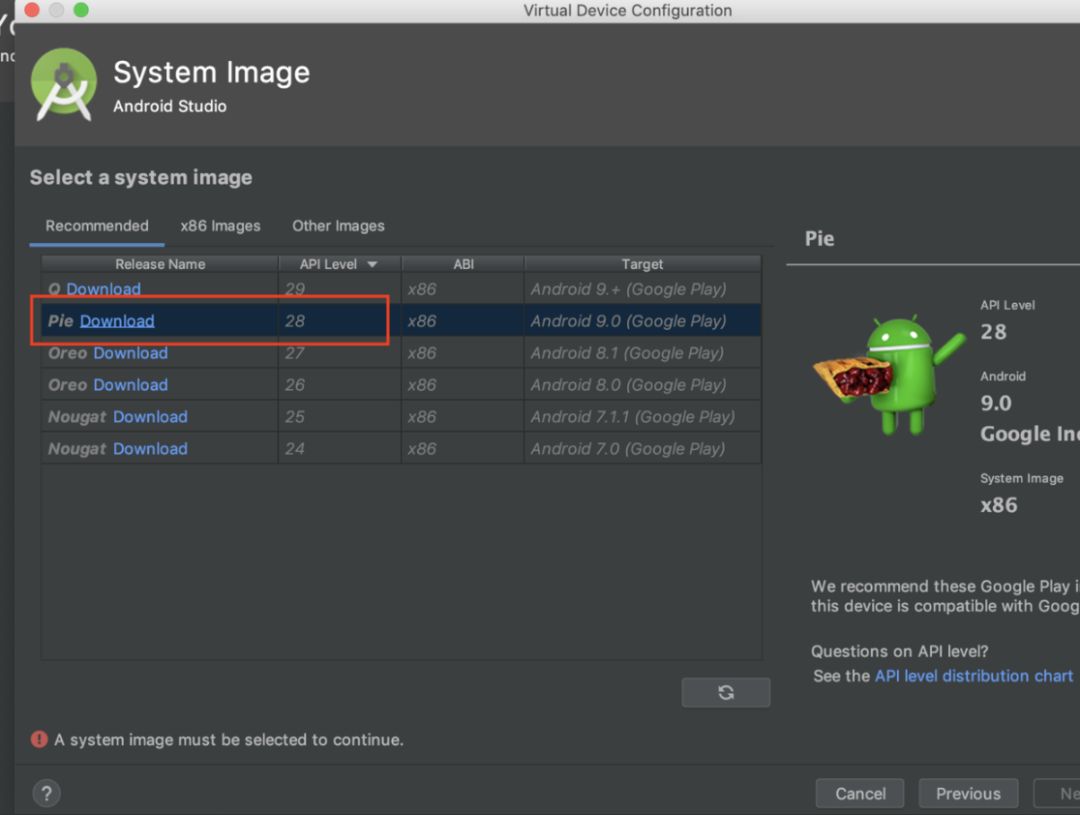Click the red error warning icon

[39, 740]
